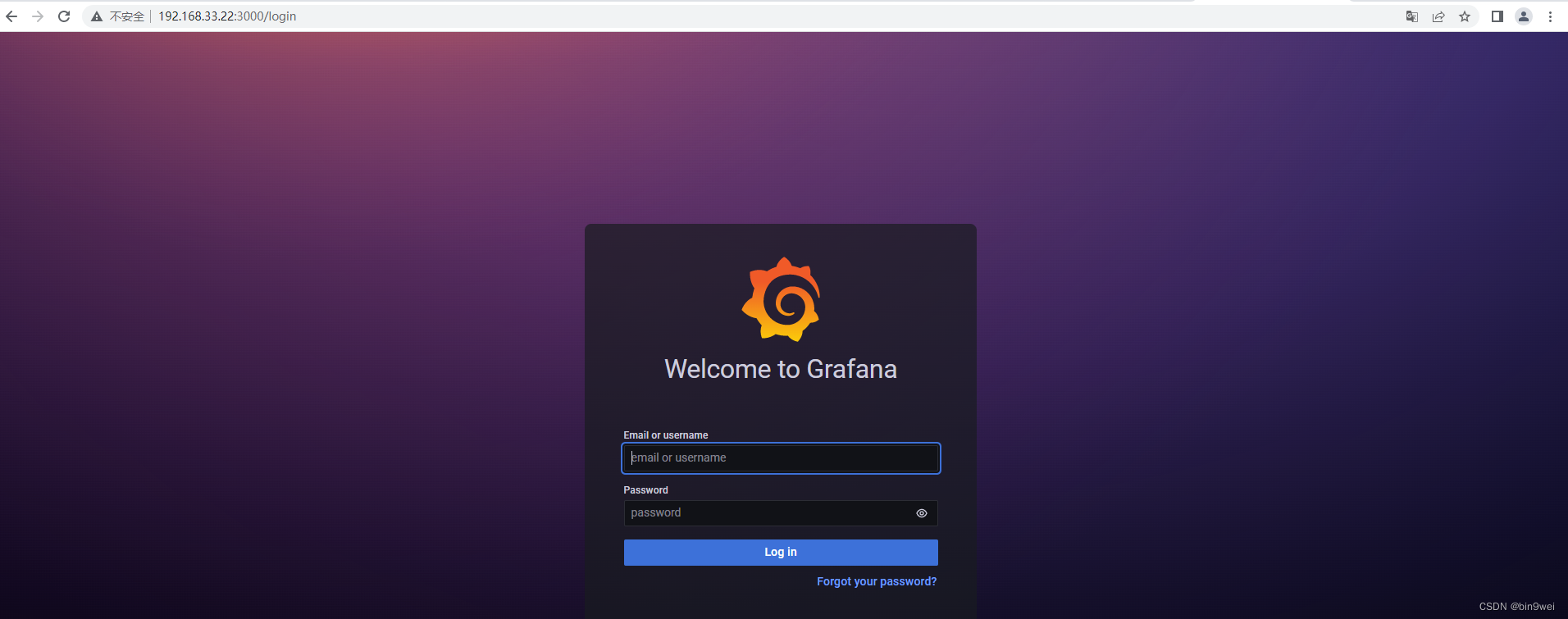Toggle the browser side panel icon
1568x619 pixels.
[1497, 16]
